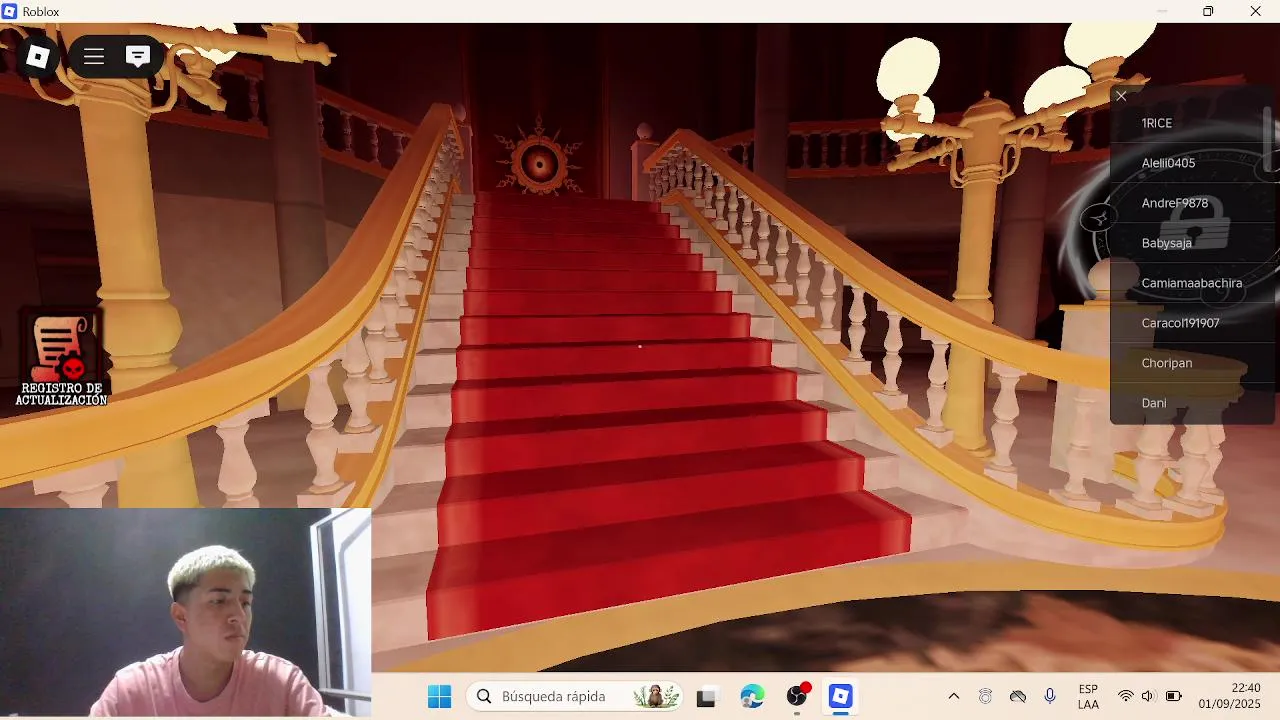Screen dimensions: 1280x720
Task: Click the microphone tray icon
Action: (x=1050, y=696)
